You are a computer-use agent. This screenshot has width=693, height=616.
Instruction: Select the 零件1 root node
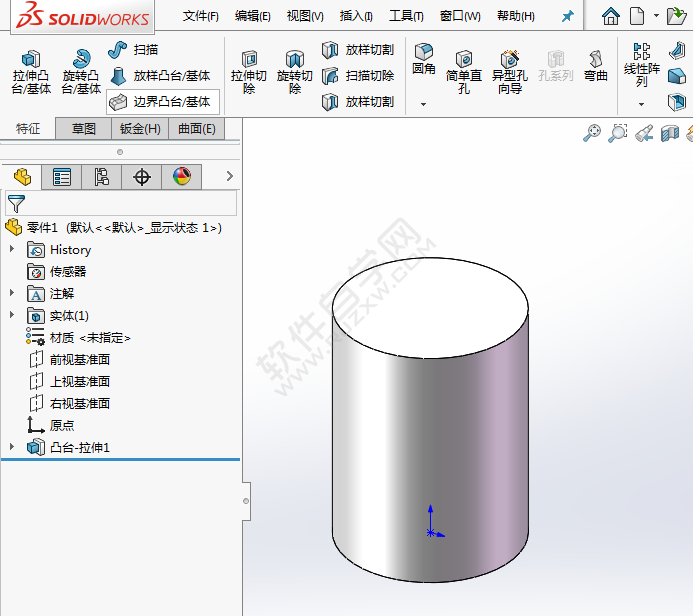(113, 228)
